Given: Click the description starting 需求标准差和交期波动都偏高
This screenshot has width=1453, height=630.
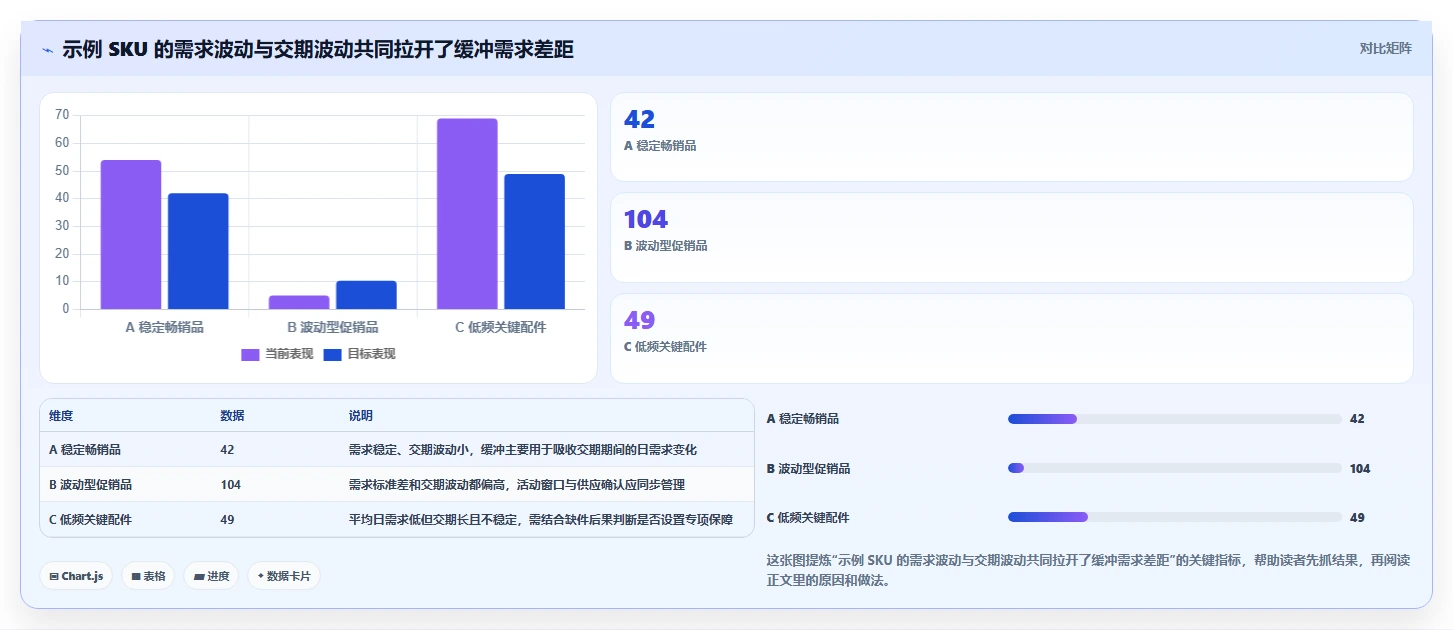Looking at the screenshot, I should click(x=516, y=485).
